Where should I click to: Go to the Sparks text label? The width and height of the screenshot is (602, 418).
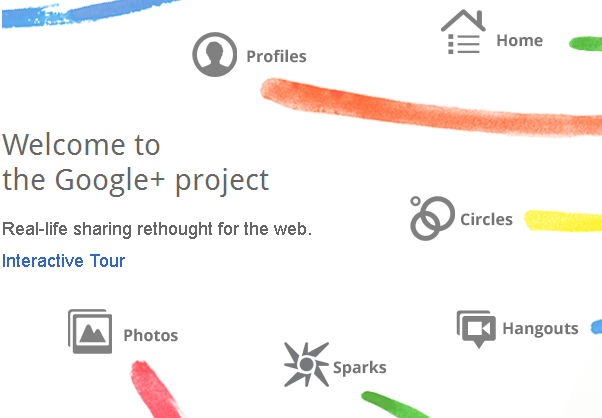(360, 368)
